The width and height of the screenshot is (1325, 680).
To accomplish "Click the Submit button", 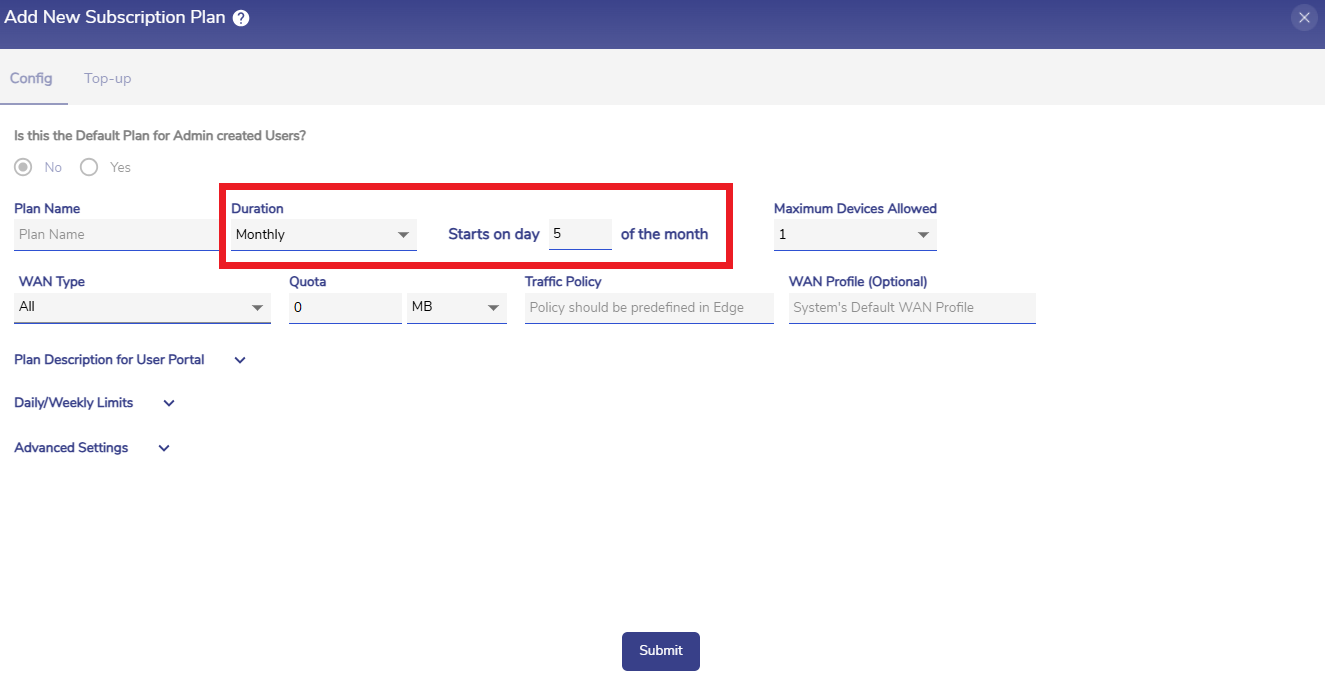I will click(660, 651).
